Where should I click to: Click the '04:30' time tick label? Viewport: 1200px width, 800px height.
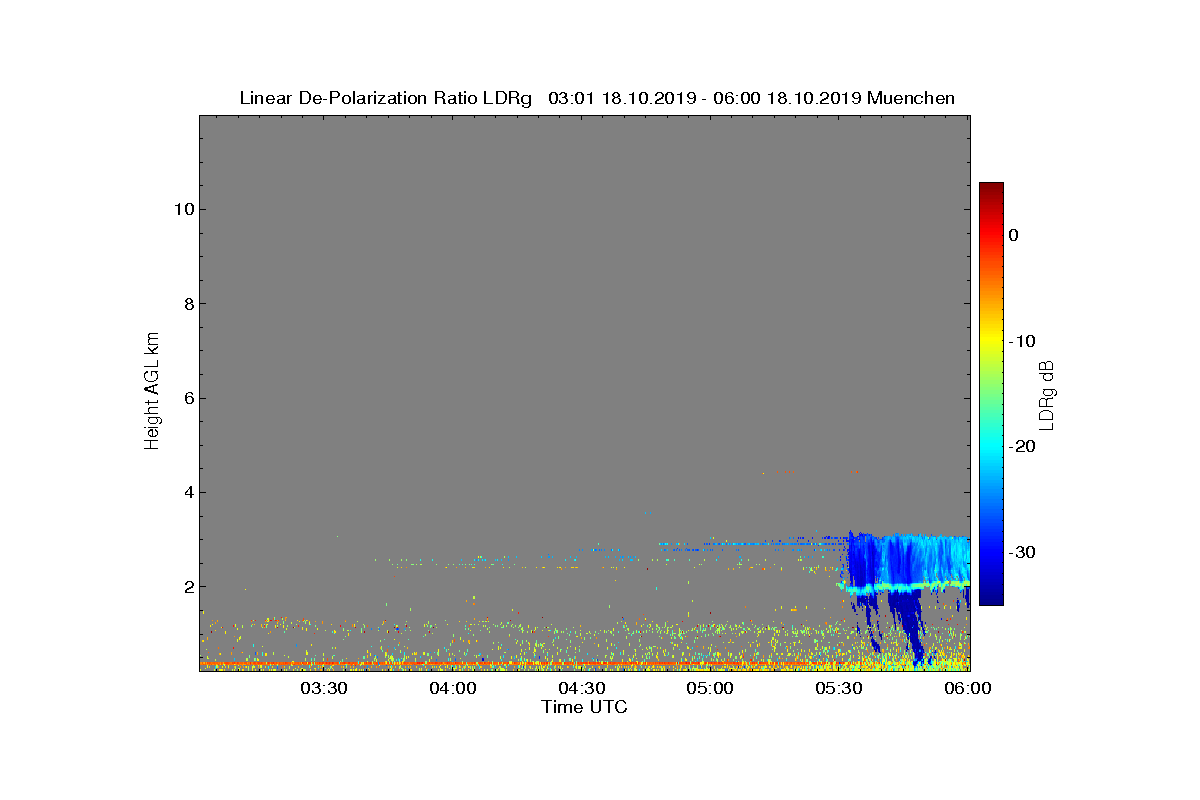point(582,688)
